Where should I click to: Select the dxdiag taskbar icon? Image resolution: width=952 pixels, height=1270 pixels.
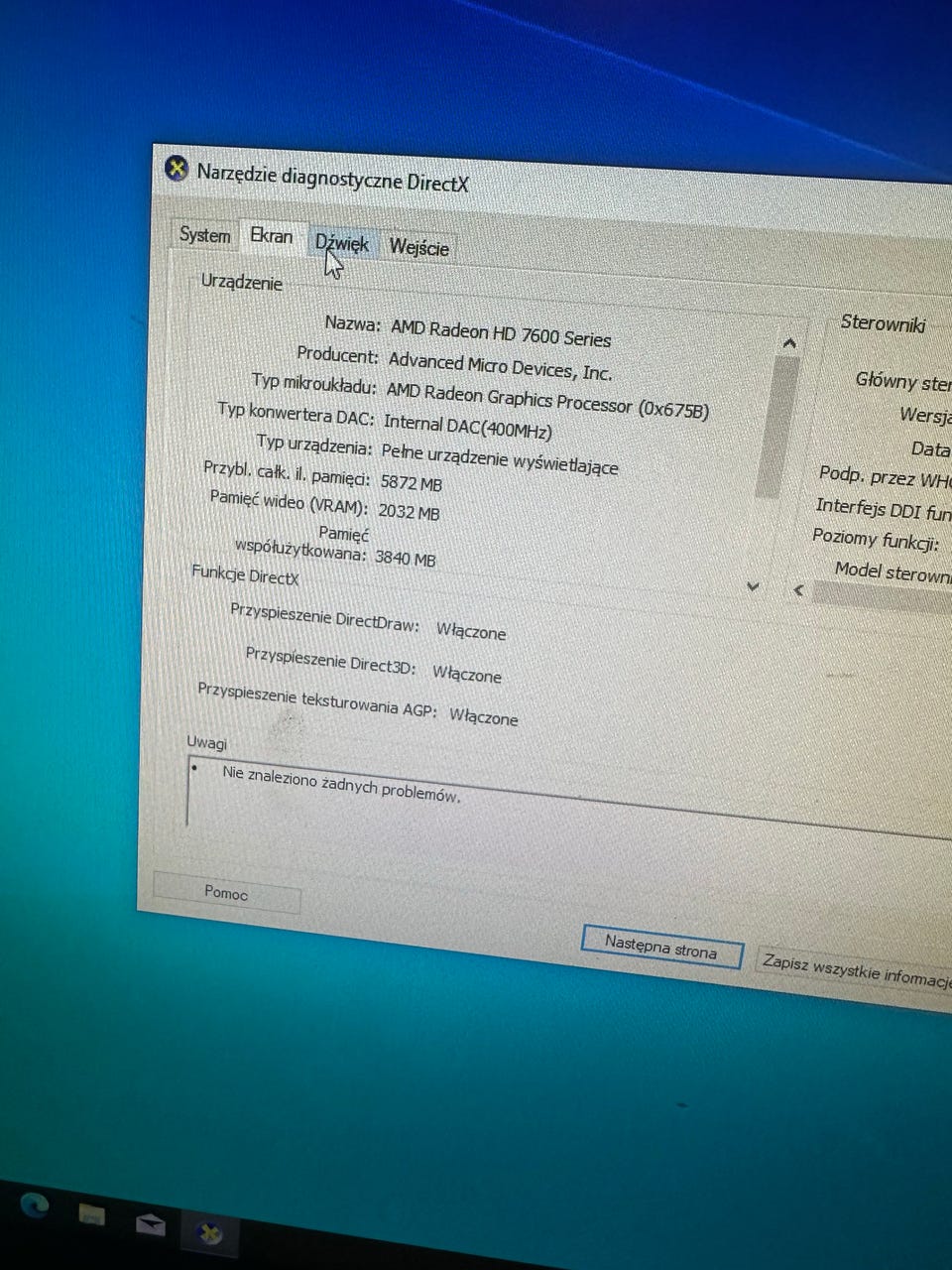(x=208, y=1233)
